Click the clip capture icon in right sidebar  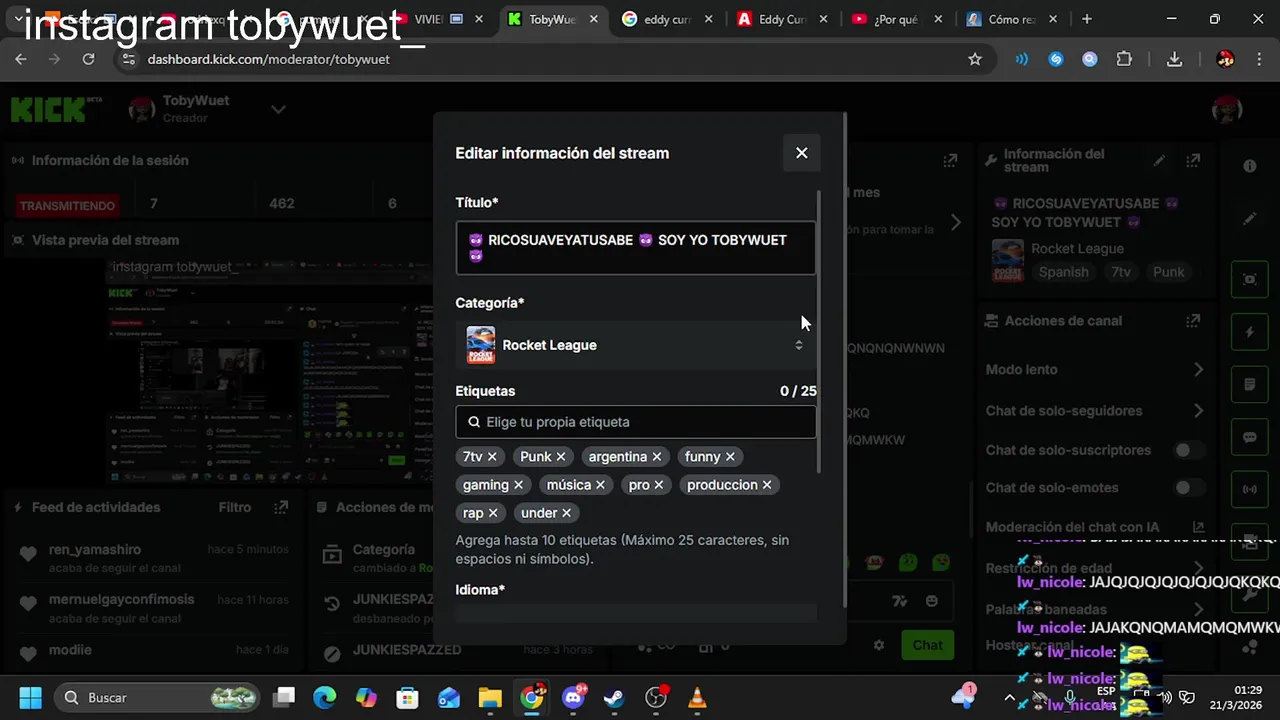(1250, 279)
